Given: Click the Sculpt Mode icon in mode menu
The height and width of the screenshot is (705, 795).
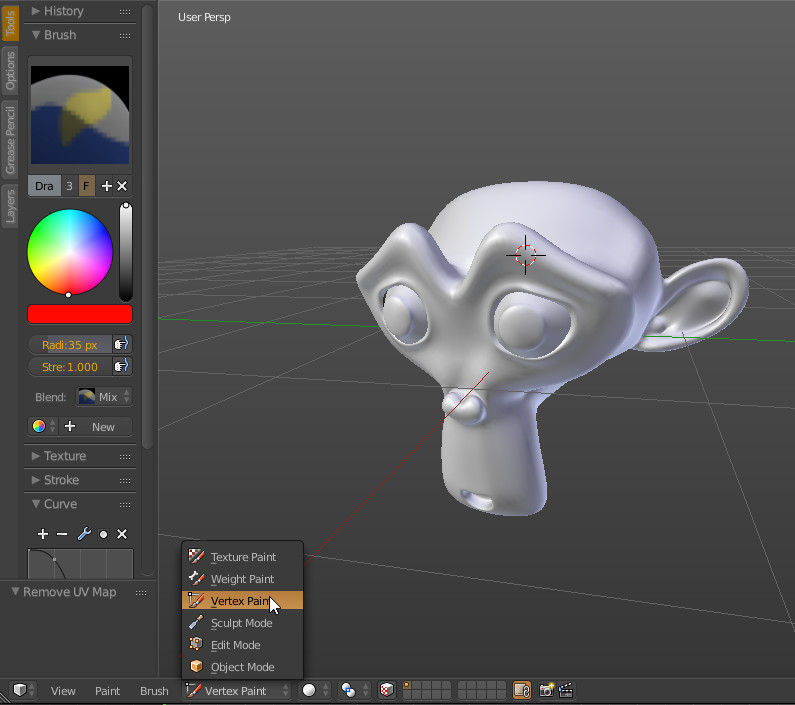Looking at the screenshot, I should [196, 622].
